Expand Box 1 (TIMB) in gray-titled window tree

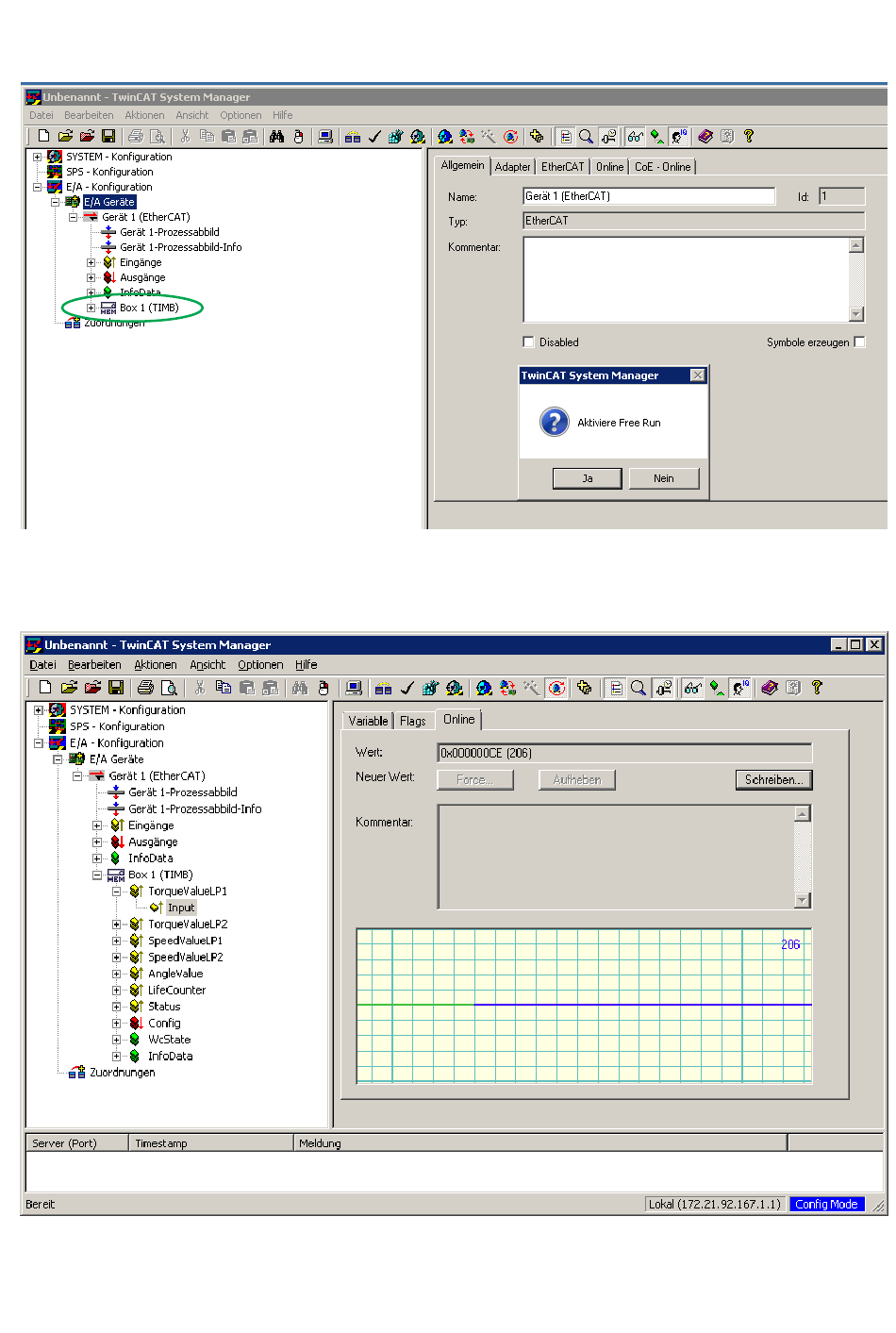pos(91,308)
